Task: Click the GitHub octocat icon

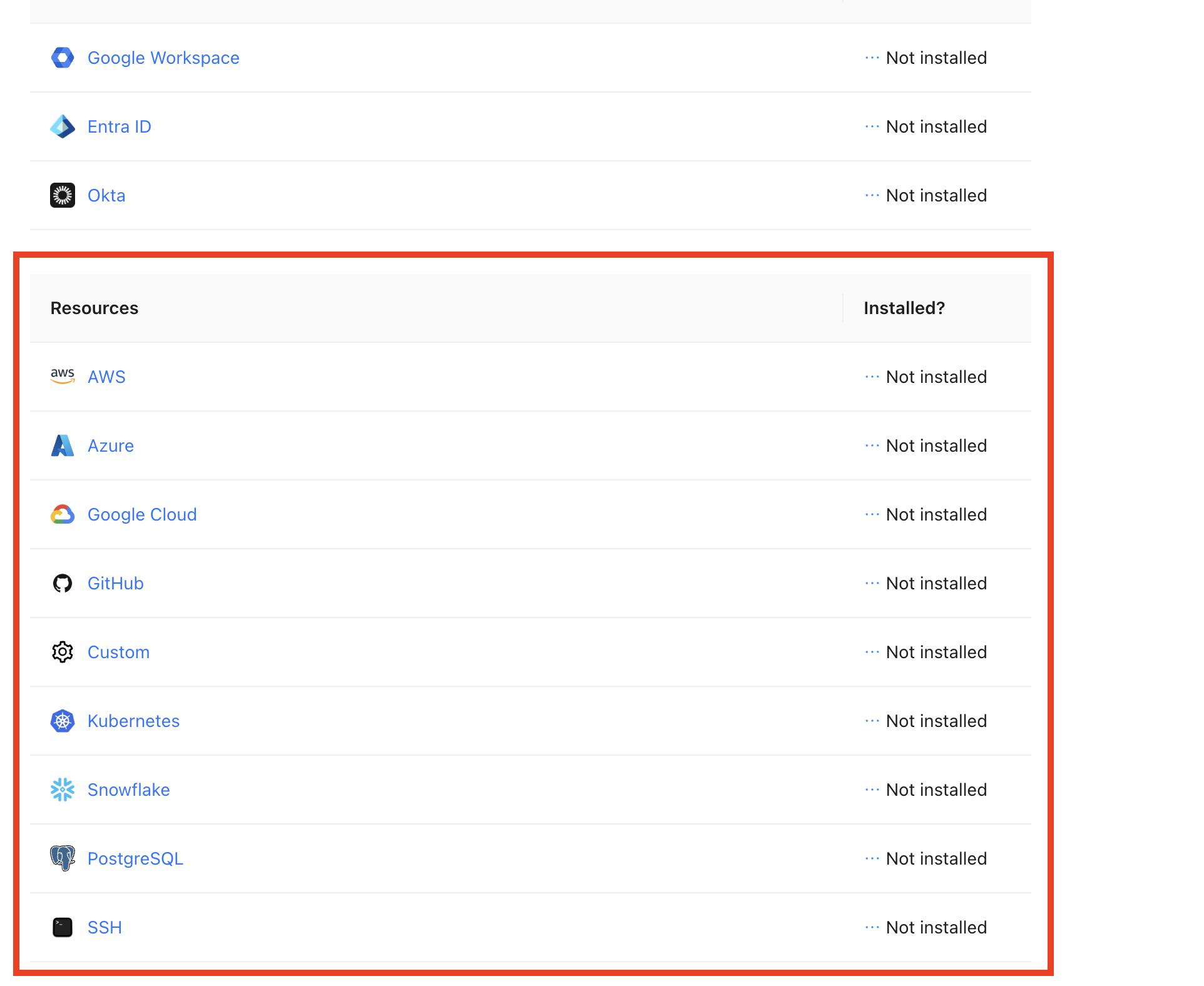Action: (x=63, y=583)
